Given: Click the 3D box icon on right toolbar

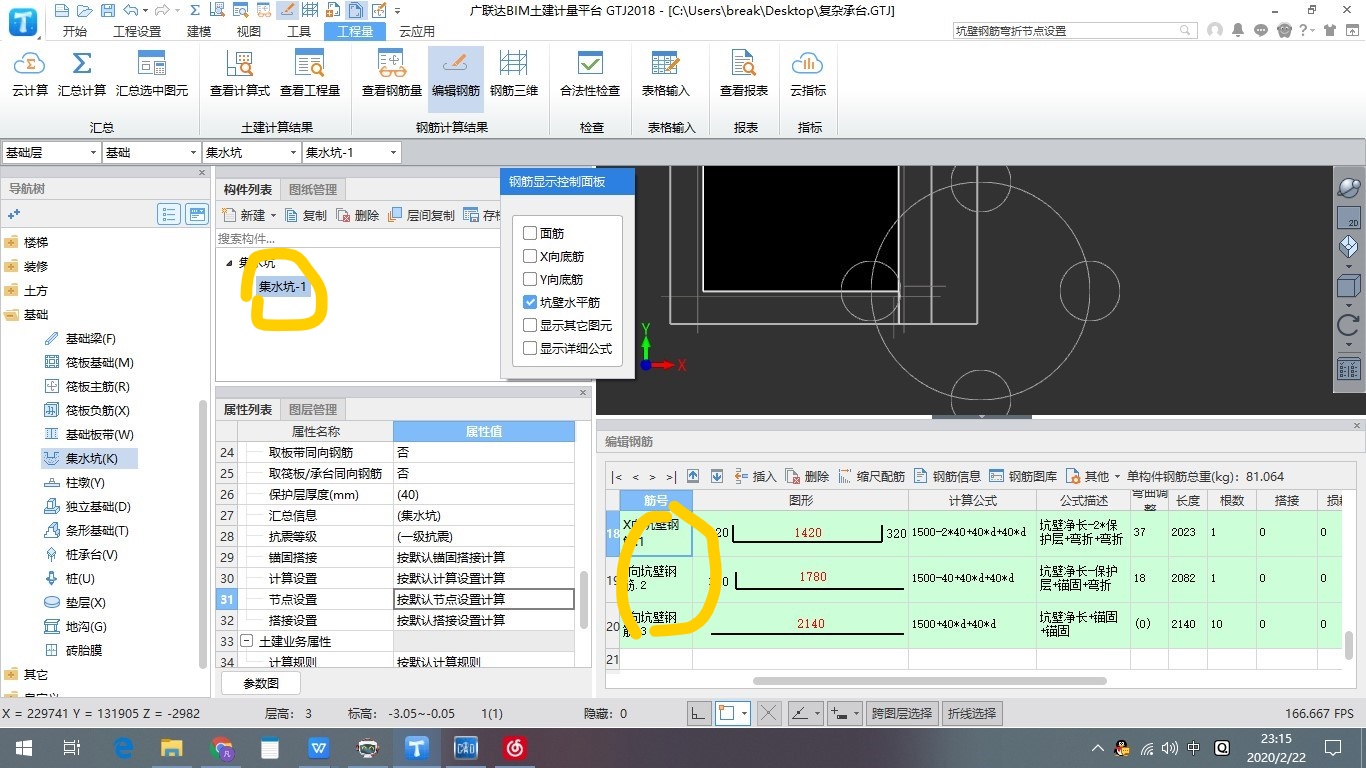Looking at the screenshot, I should click(x=1348, y=286).
